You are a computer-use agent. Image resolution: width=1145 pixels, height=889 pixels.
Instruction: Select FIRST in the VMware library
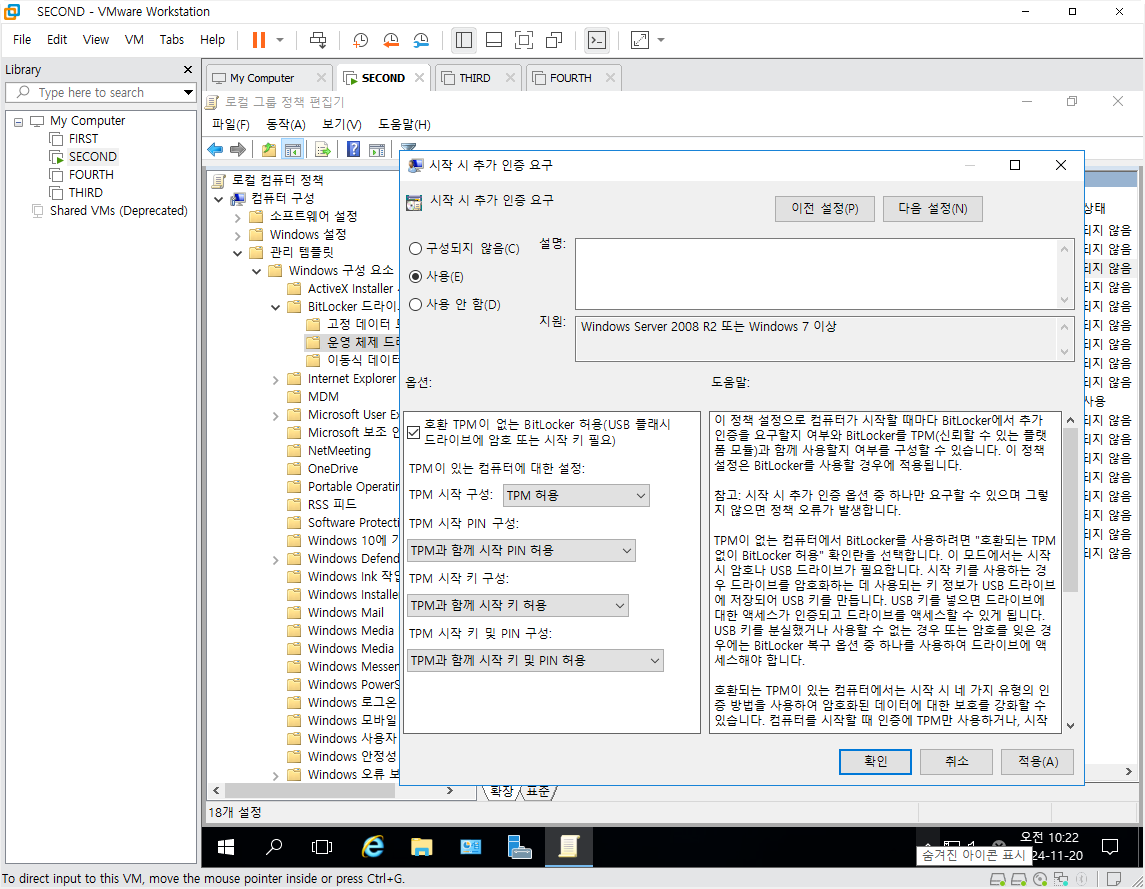pyautogui.click(x=83, y=139)
